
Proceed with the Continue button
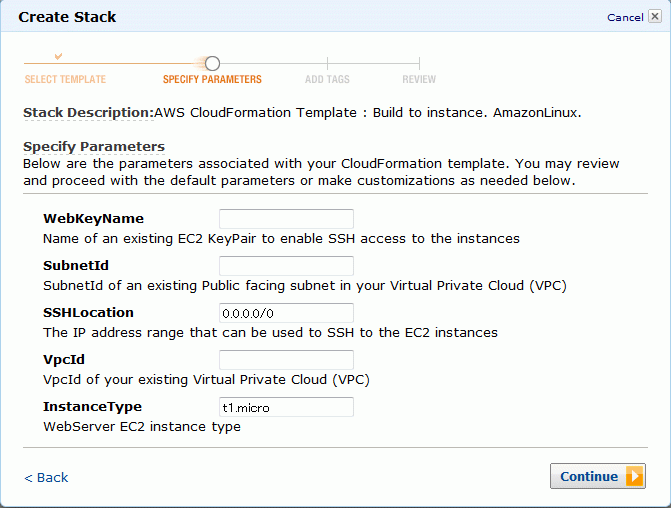coord(597,476)
